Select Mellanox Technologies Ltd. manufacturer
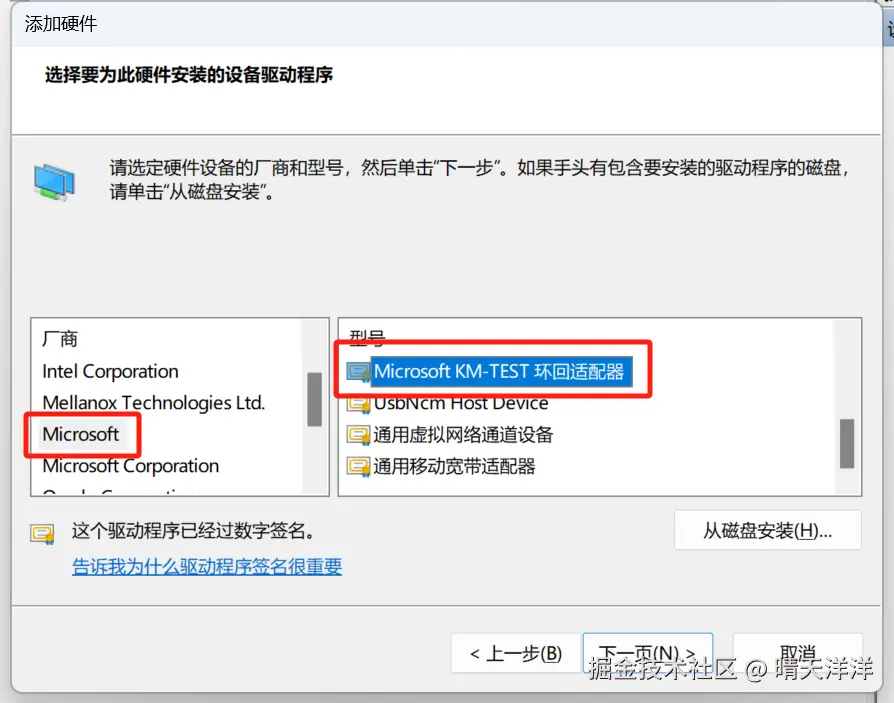 153,403
